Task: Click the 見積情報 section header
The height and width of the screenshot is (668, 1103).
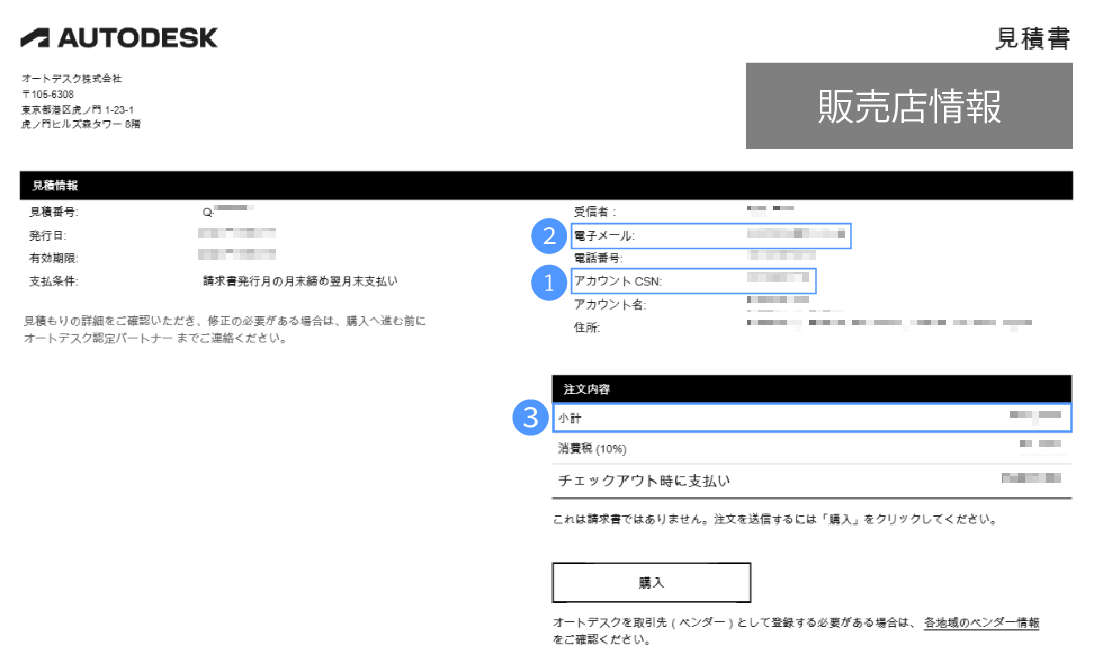Action: click(546, 186)
